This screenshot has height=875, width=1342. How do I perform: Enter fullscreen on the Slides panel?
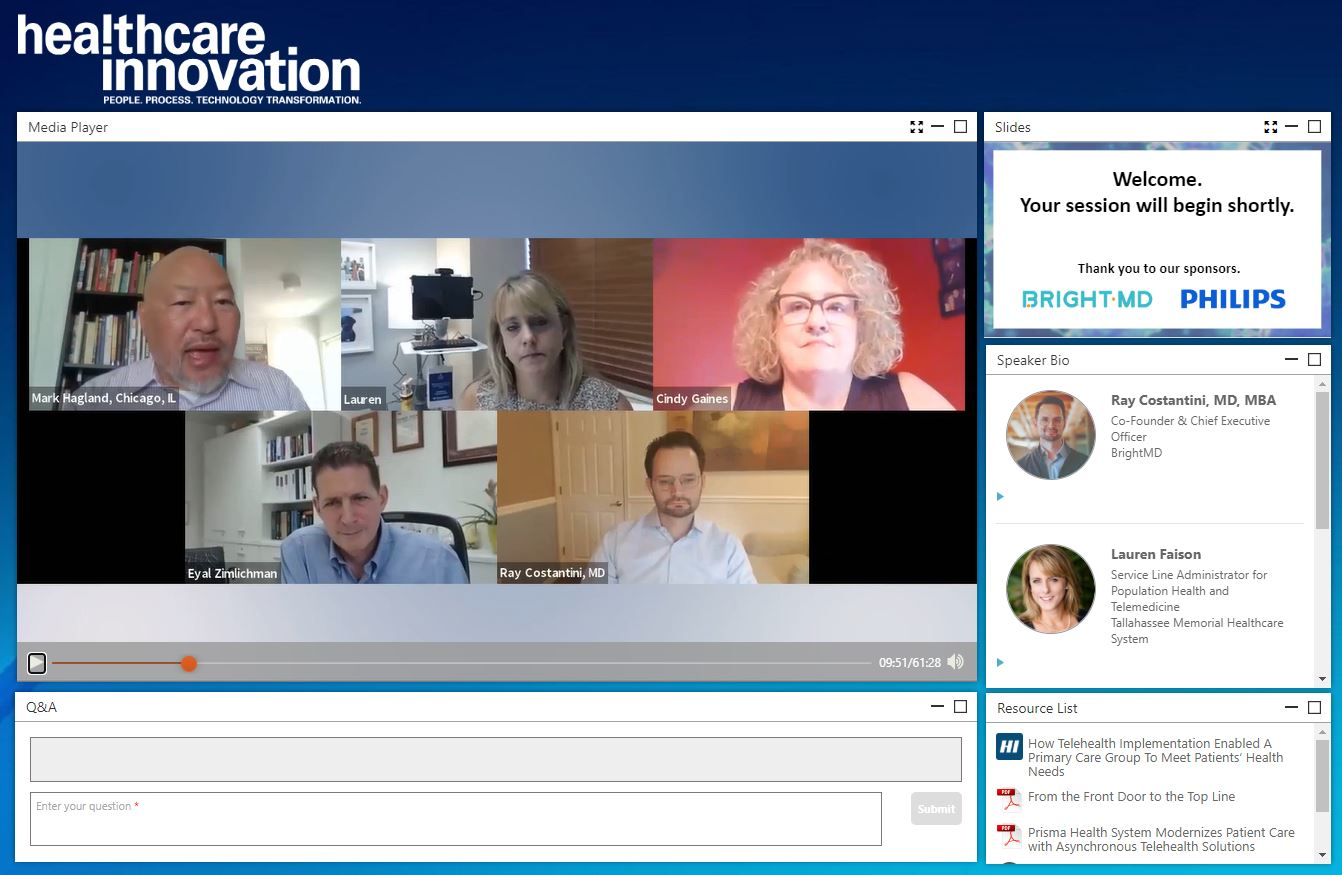point(1270,126)
